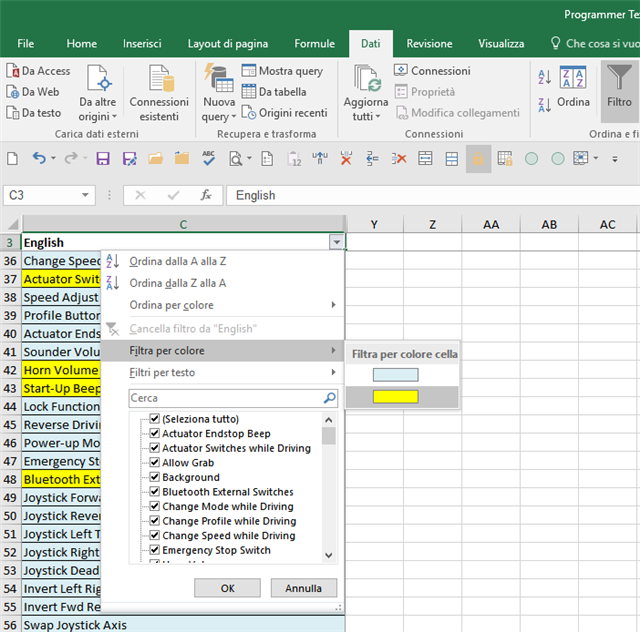
Task: Click the padlock protect sheet icon
Action: (x=478, y=159)
